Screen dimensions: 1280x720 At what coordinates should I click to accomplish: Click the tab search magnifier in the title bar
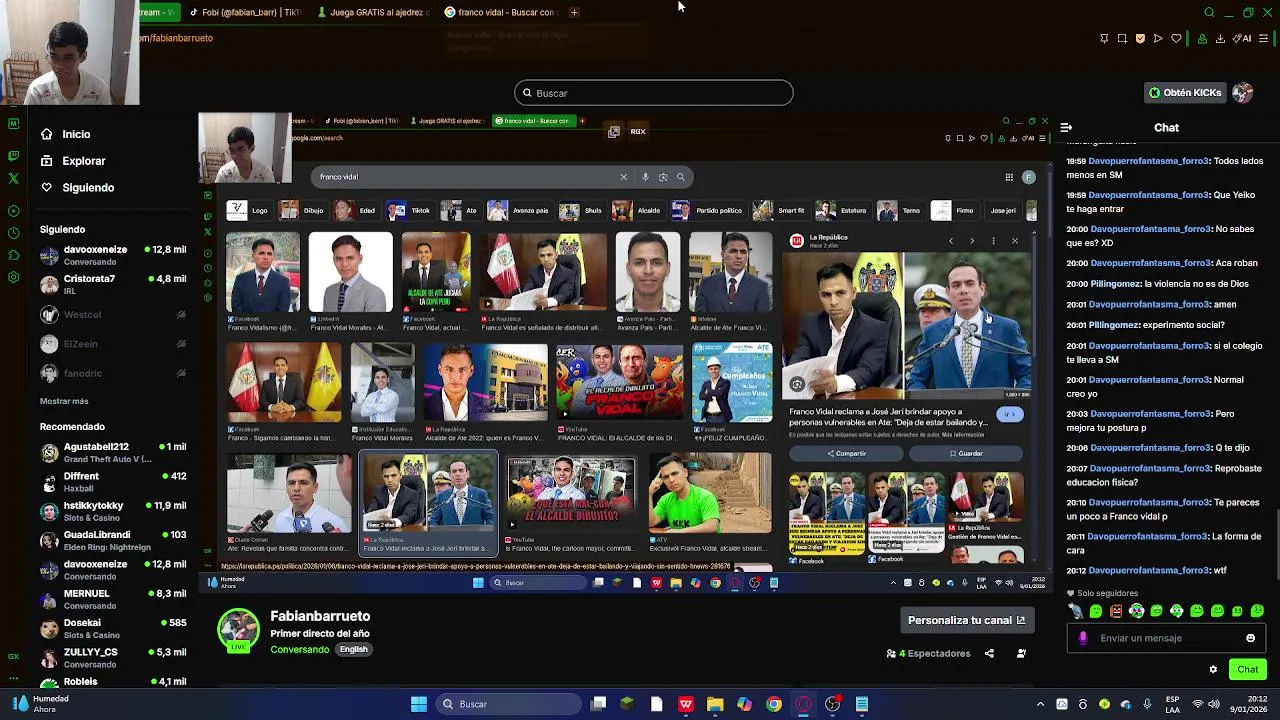1209,12
